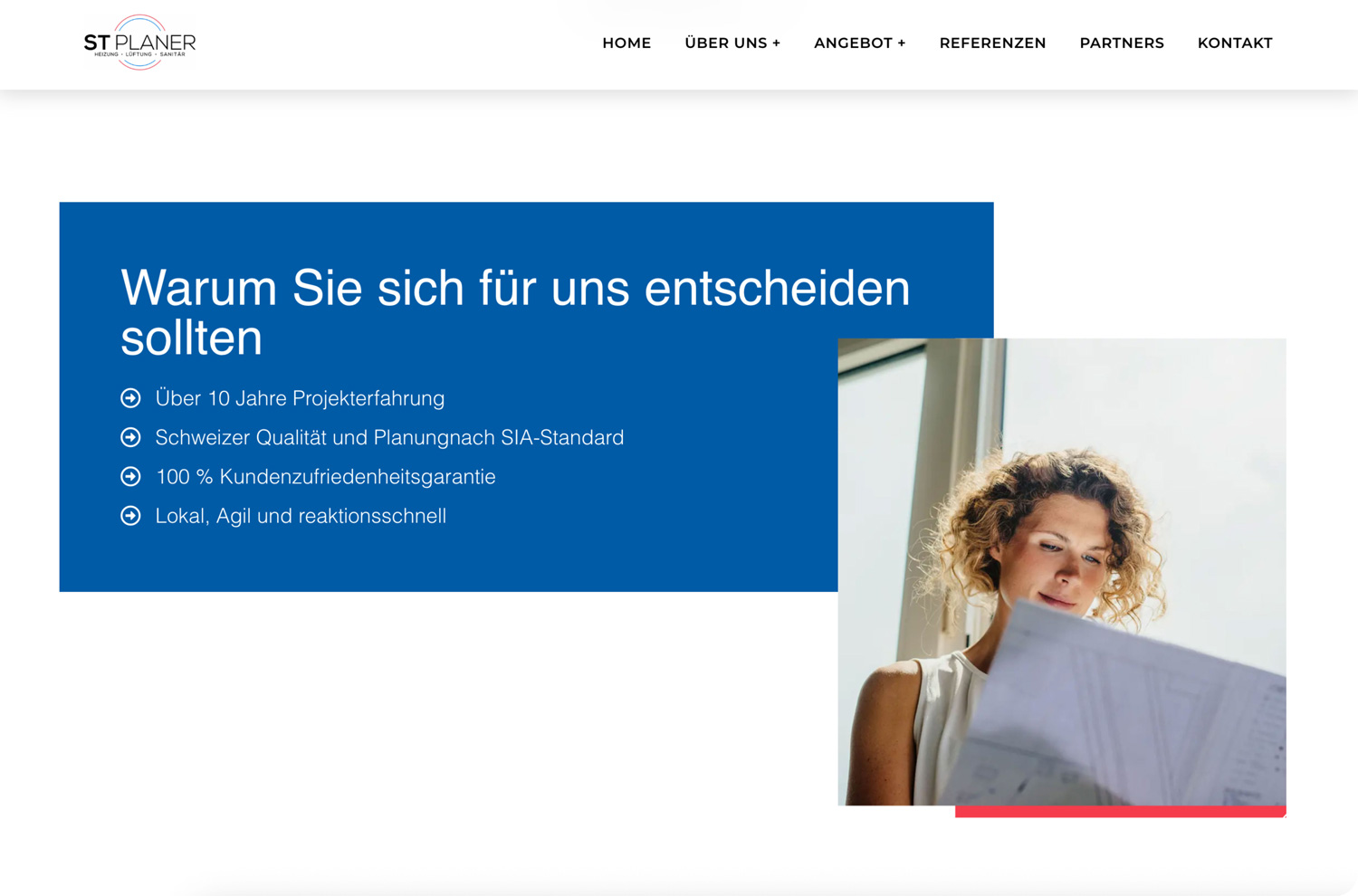
Task: Click arrow icon beside 100 % Kundenzufriedenheitsgarantie
Action: (x=131, y=476)
